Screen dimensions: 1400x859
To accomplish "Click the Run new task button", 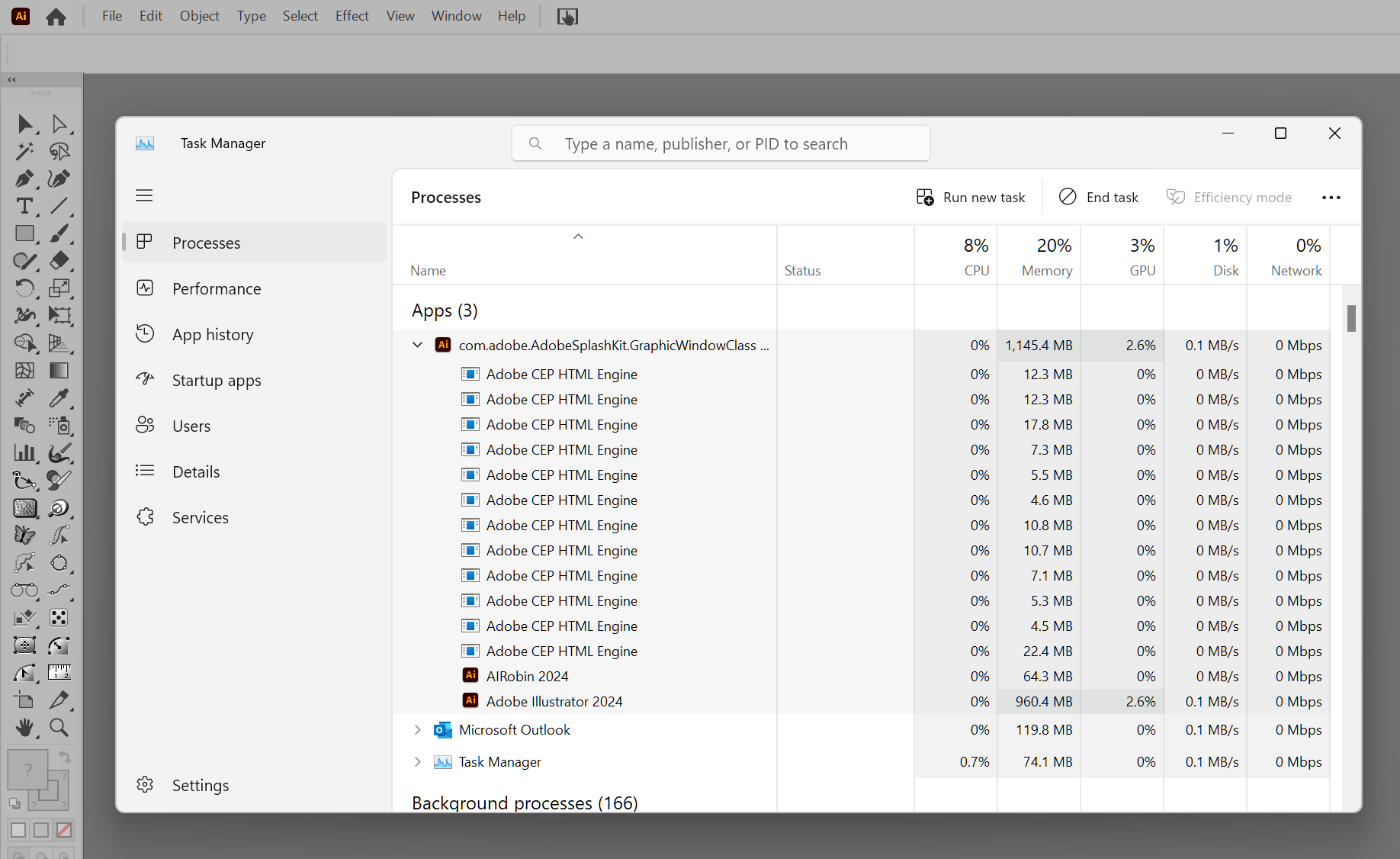I will 971,197.
